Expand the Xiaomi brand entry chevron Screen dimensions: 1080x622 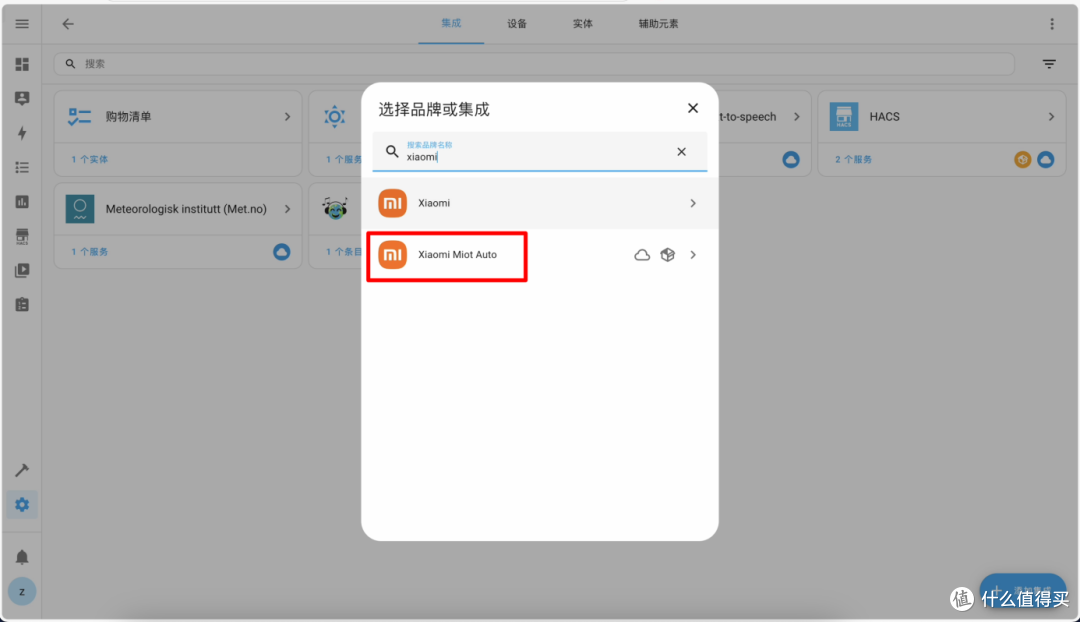click(x=693, y=203)
